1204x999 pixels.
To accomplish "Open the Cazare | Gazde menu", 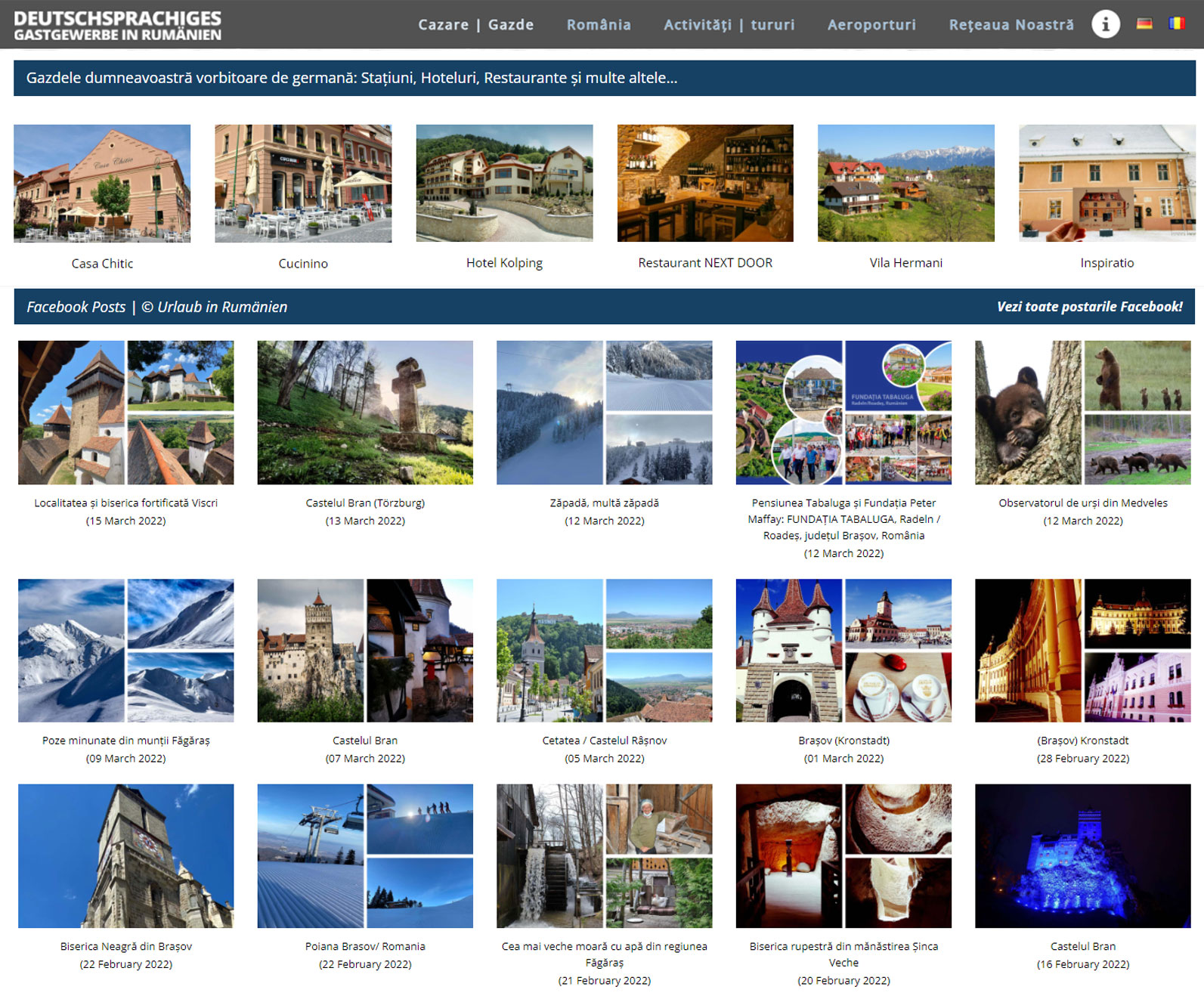I will (475, 25).
